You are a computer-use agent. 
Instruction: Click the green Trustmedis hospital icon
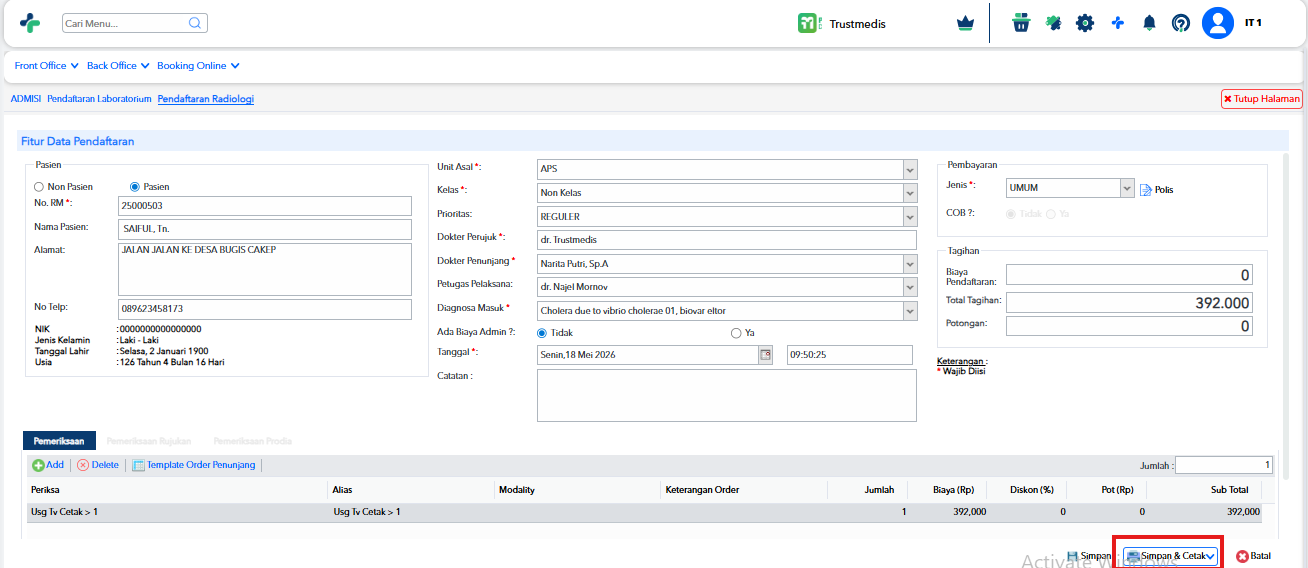(x=807, y=23)
